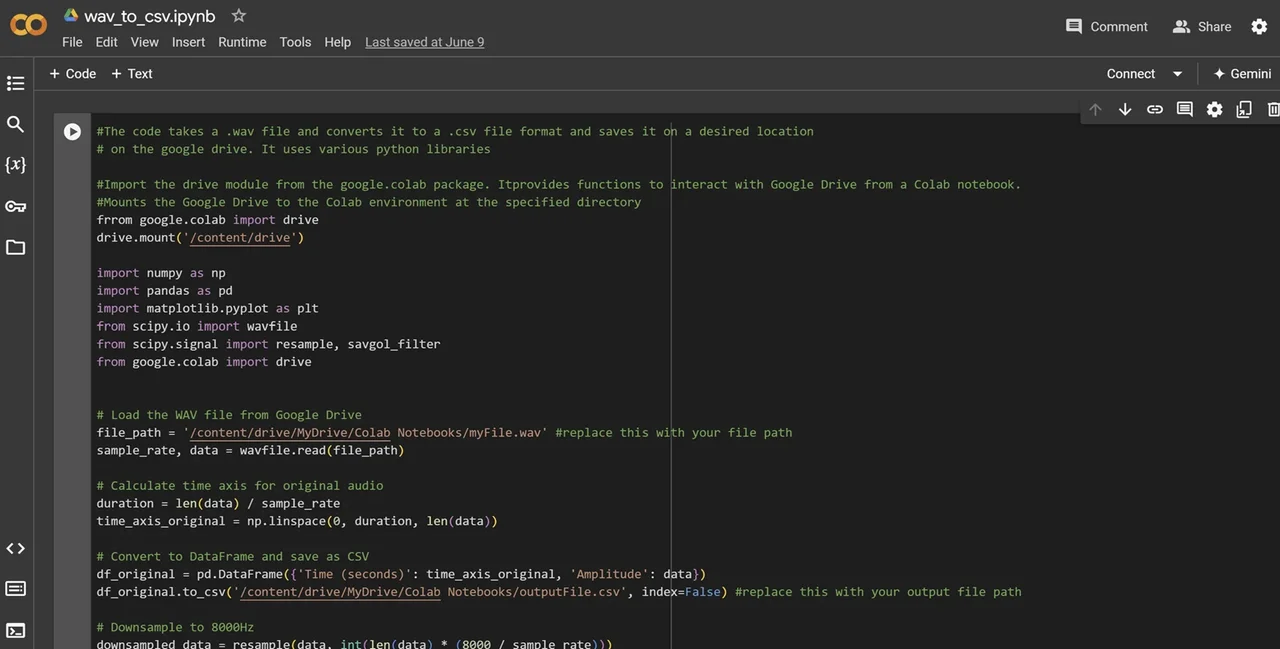This screenshot has height=649, width=1280.
Task: Add a new Text cell
Action: click(132, 74)
